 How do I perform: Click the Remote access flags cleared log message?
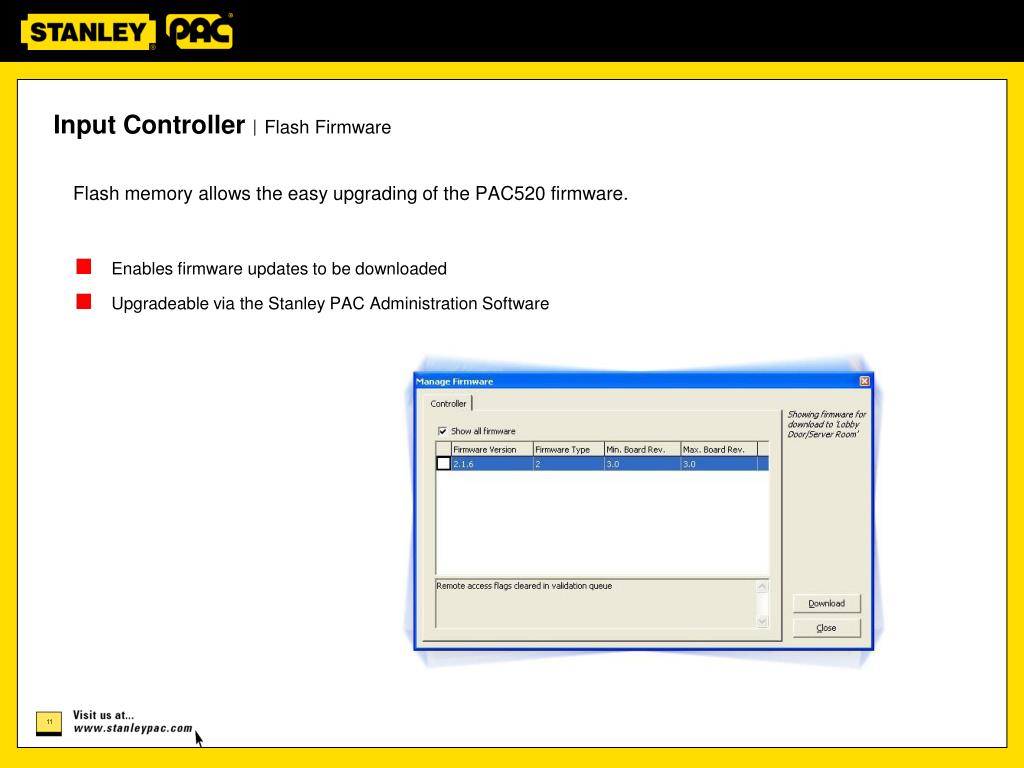point(524,586)
